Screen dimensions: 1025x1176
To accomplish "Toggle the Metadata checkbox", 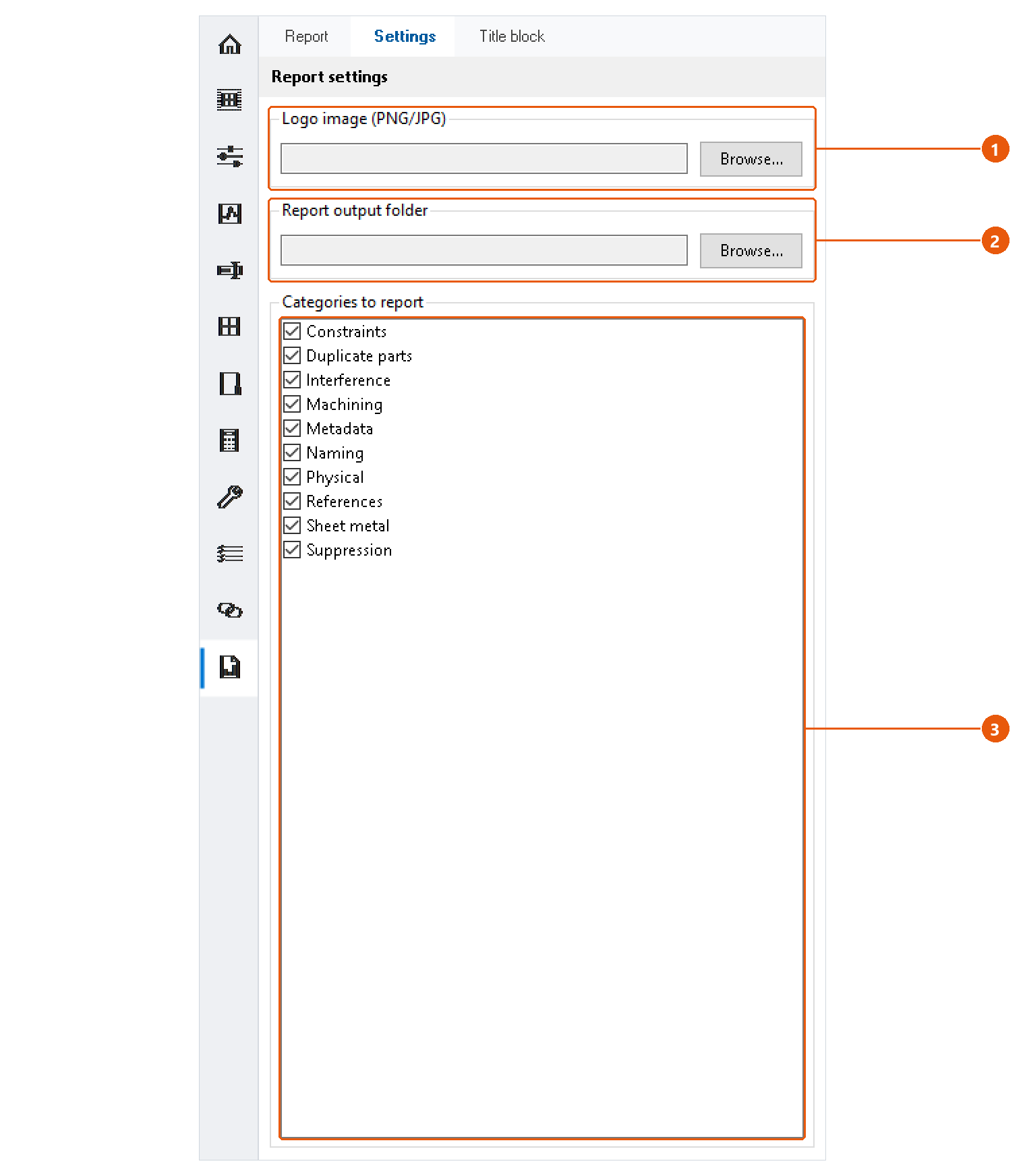I will point(292,428).
